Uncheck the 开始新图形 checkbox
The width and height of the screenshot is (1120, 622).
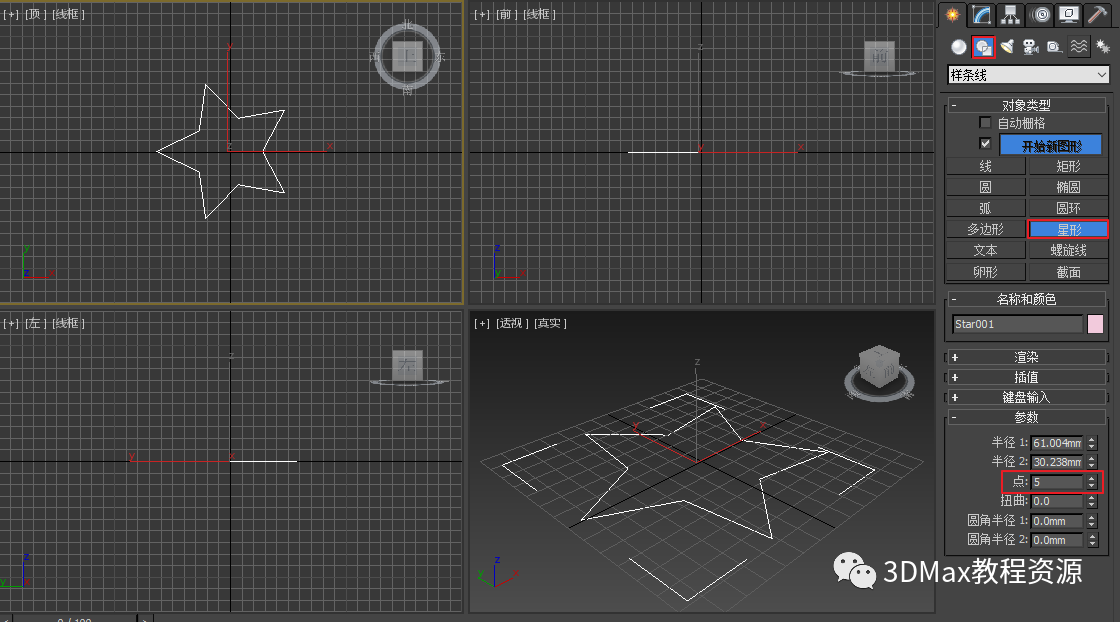click(x=985, y=144)
